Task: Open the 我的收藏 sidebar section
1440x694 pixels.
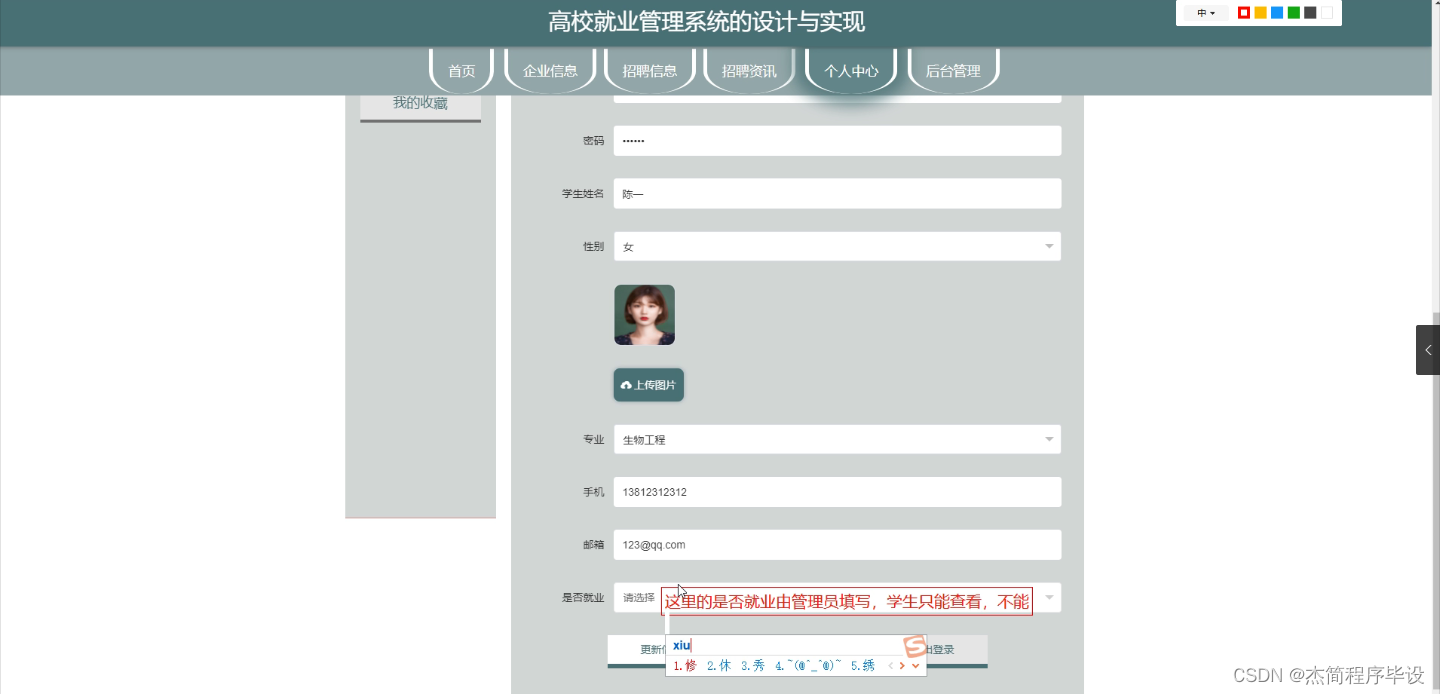Action: [419, 100]
